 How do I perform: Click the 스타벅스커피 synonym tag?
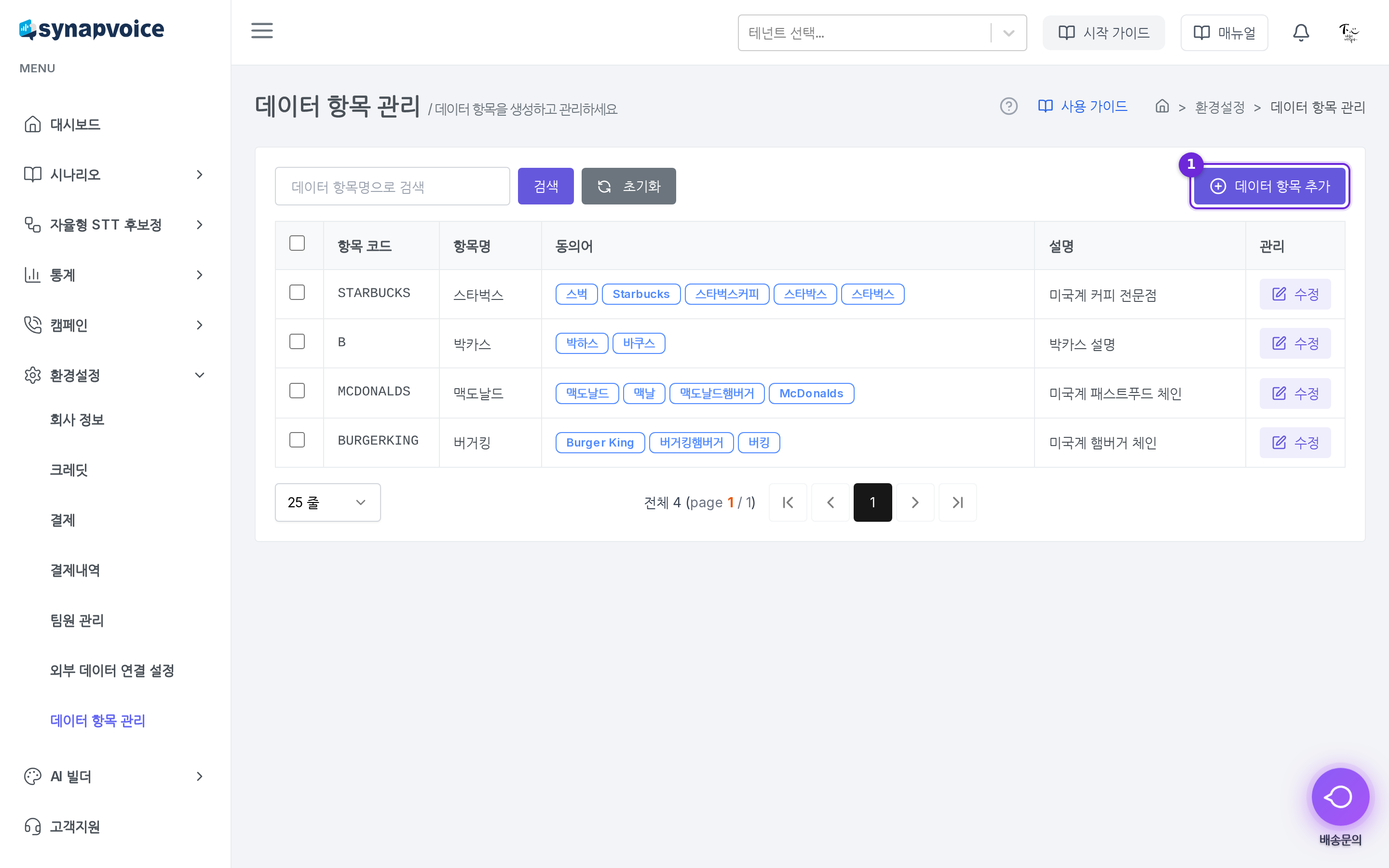coord(727,294)
